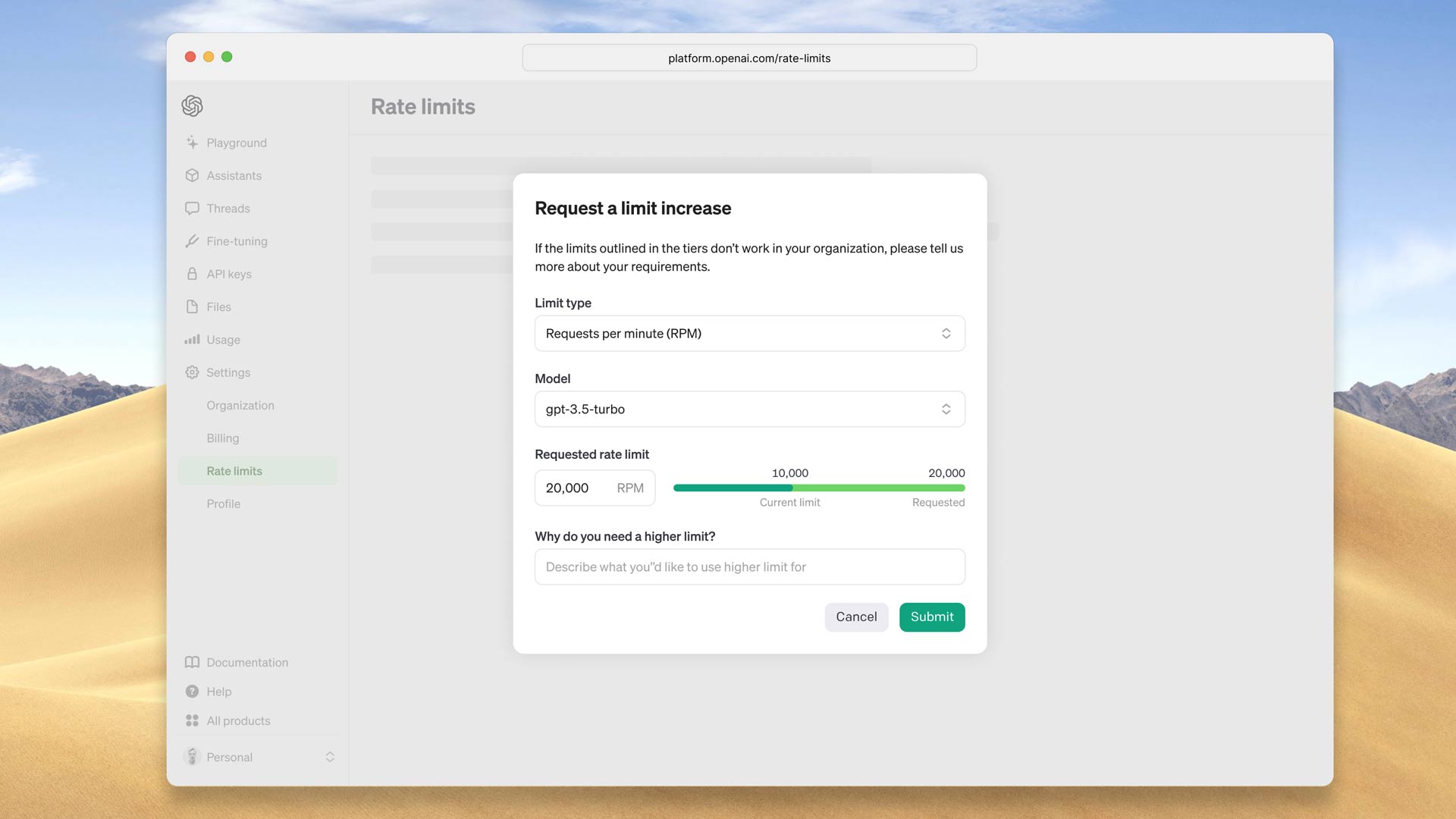Click the browser address bar URL

[749, 58]
